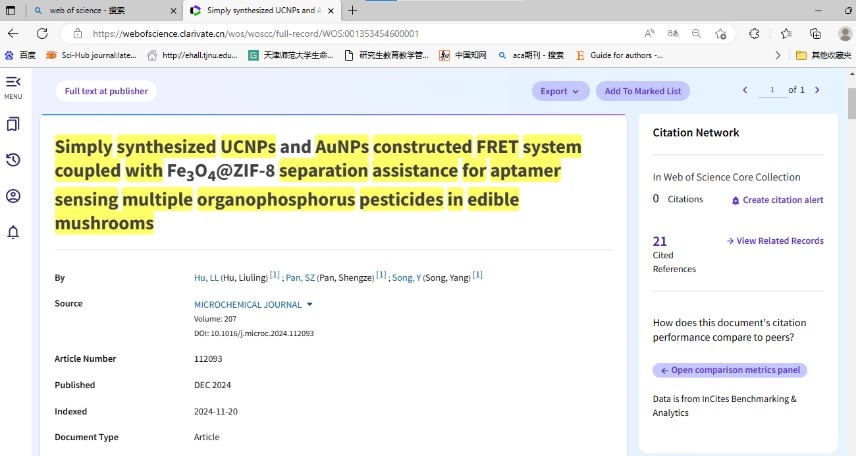Open aca期刊 search bookmark
The height and width of the screenshot is (456, 856).
pyautogui.click(x=531, y=55)
